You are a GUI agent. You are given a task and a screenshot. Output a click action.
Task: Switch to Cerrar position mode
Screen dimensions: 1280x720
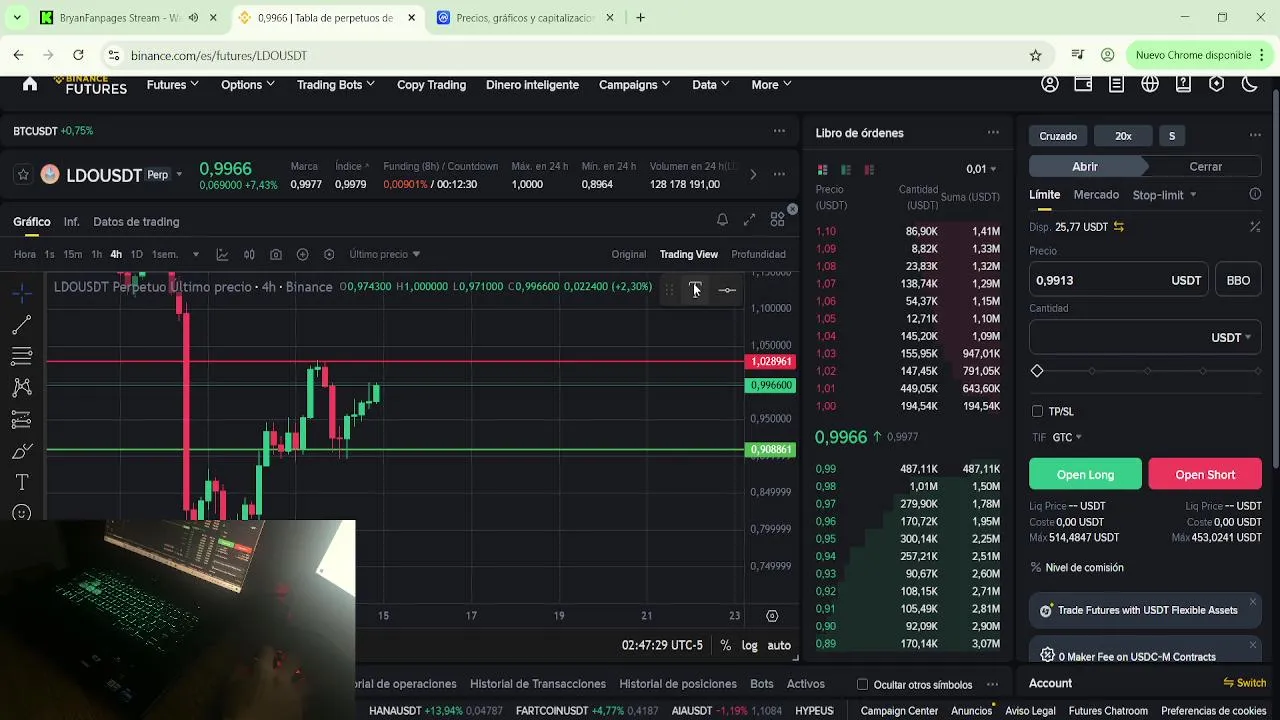coord(1205,167)
